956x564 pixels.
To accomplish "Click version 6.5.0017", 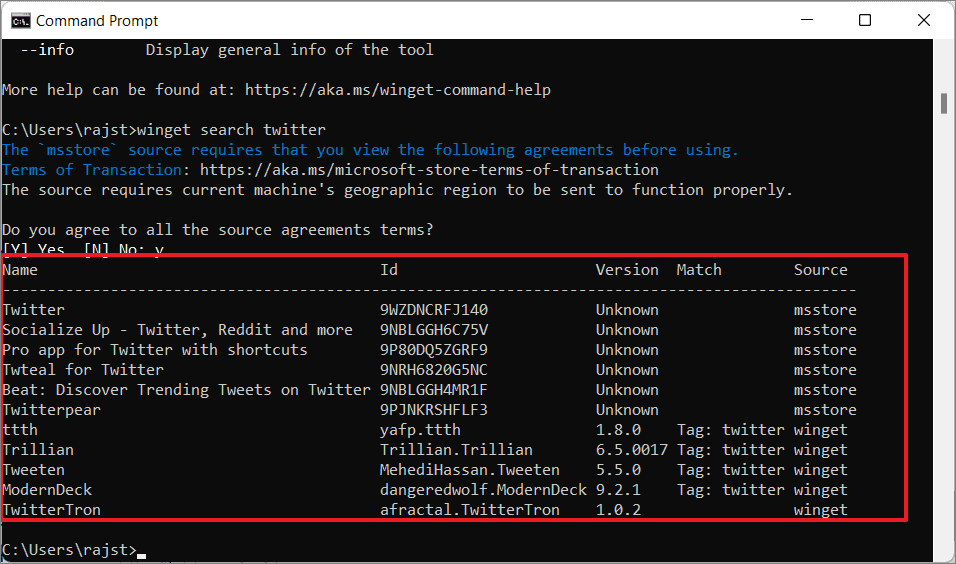I will pos(632,450).
